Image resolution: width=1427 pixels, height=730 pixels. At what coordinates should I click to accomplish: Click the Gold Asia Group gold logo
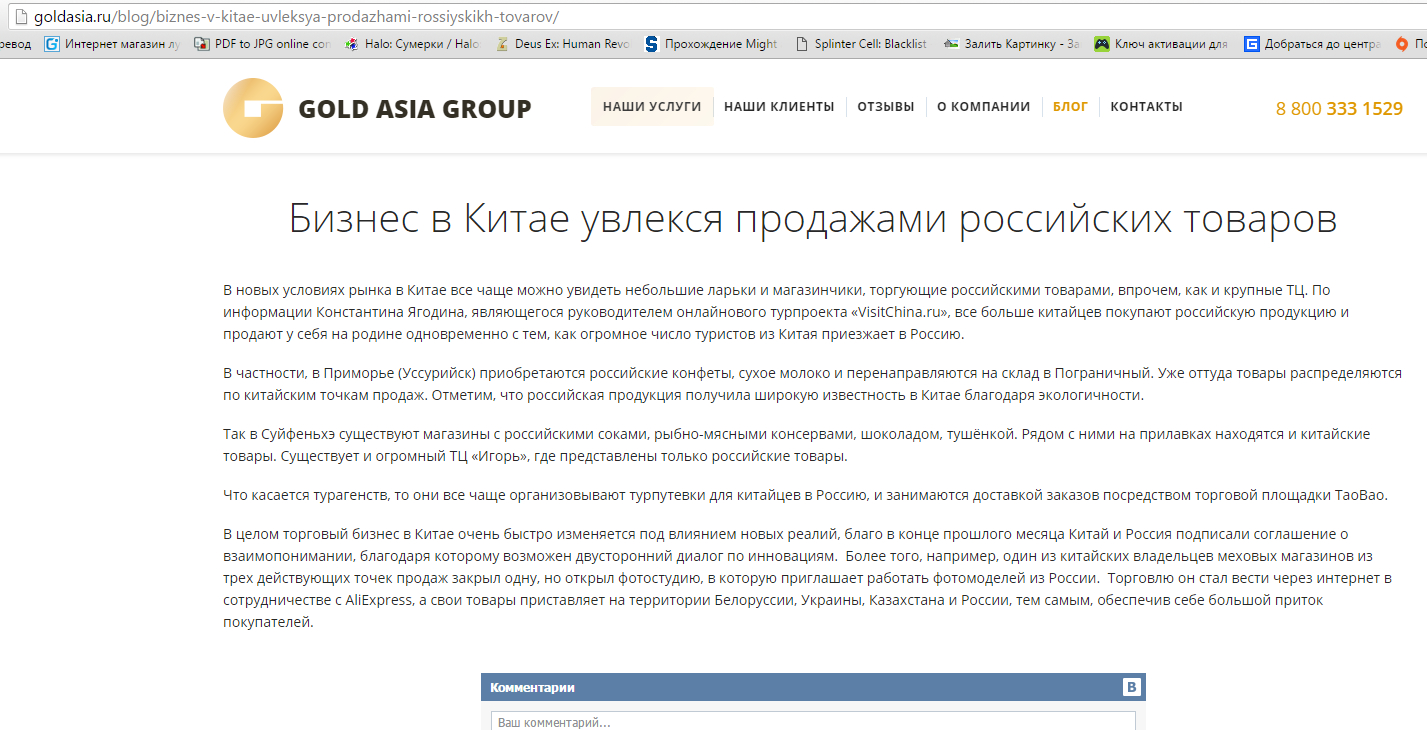point(252,108)
